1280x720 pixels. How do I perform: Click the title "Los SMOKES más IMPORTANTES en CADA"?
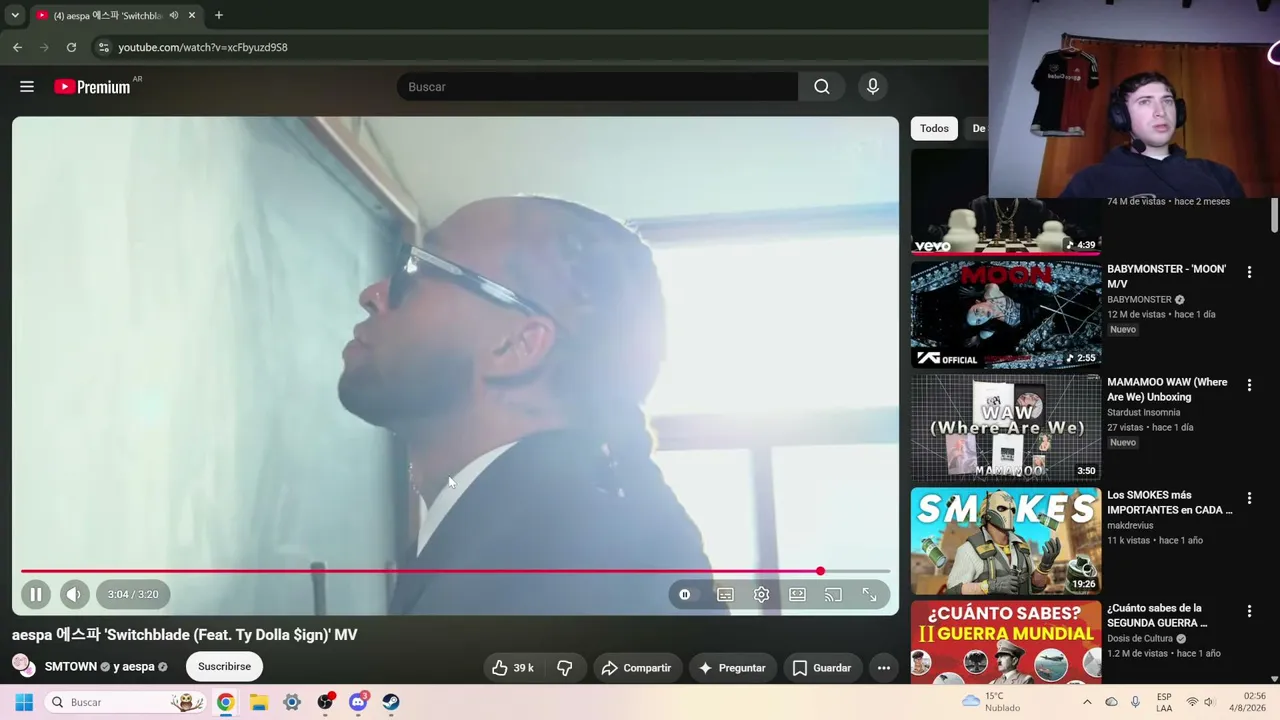(1169, 502)
